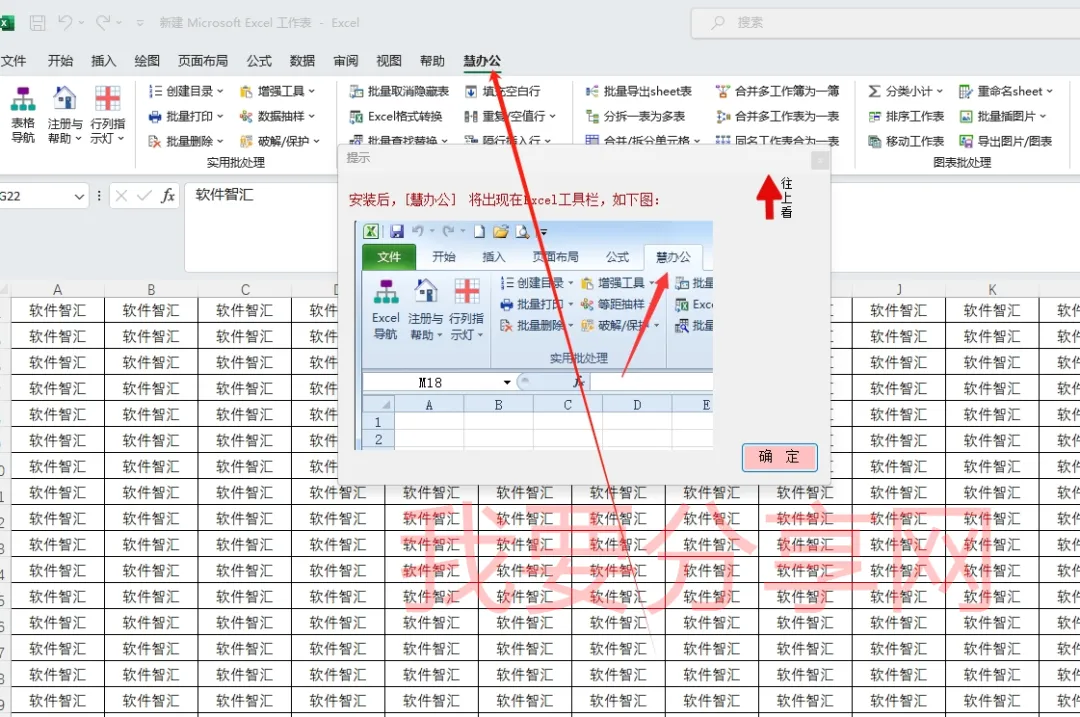Switch to the 数据 ribbon tab
The width and height of the screenshot is (1080, 717).
click(x=302, y=61)
